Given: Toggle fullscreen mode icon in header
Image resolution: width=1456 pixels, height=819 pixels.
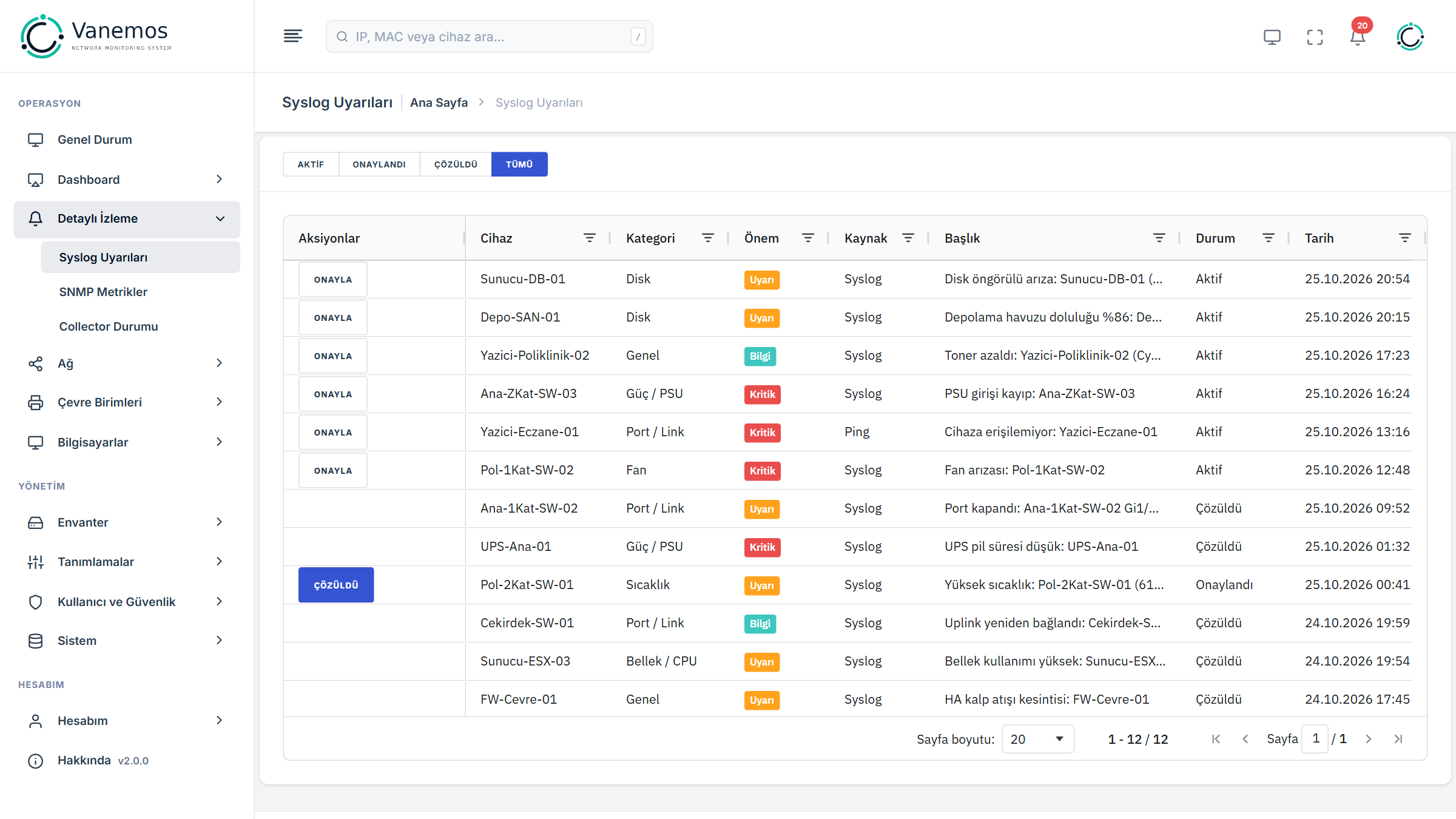Looking at the screenshot, I should click(1315, 37).
